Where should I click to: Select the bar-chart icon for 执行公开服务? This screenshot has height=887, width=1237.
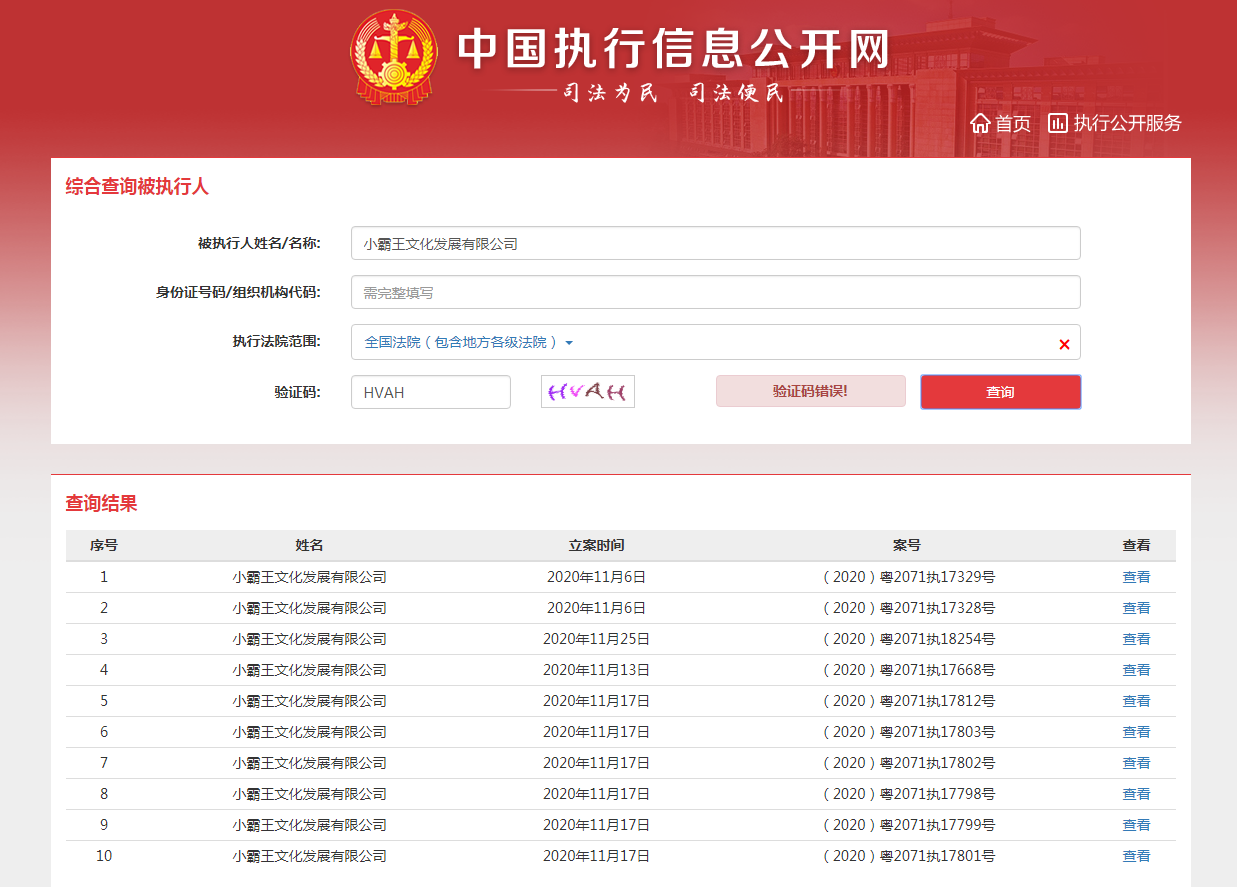tap(1059, 123)
